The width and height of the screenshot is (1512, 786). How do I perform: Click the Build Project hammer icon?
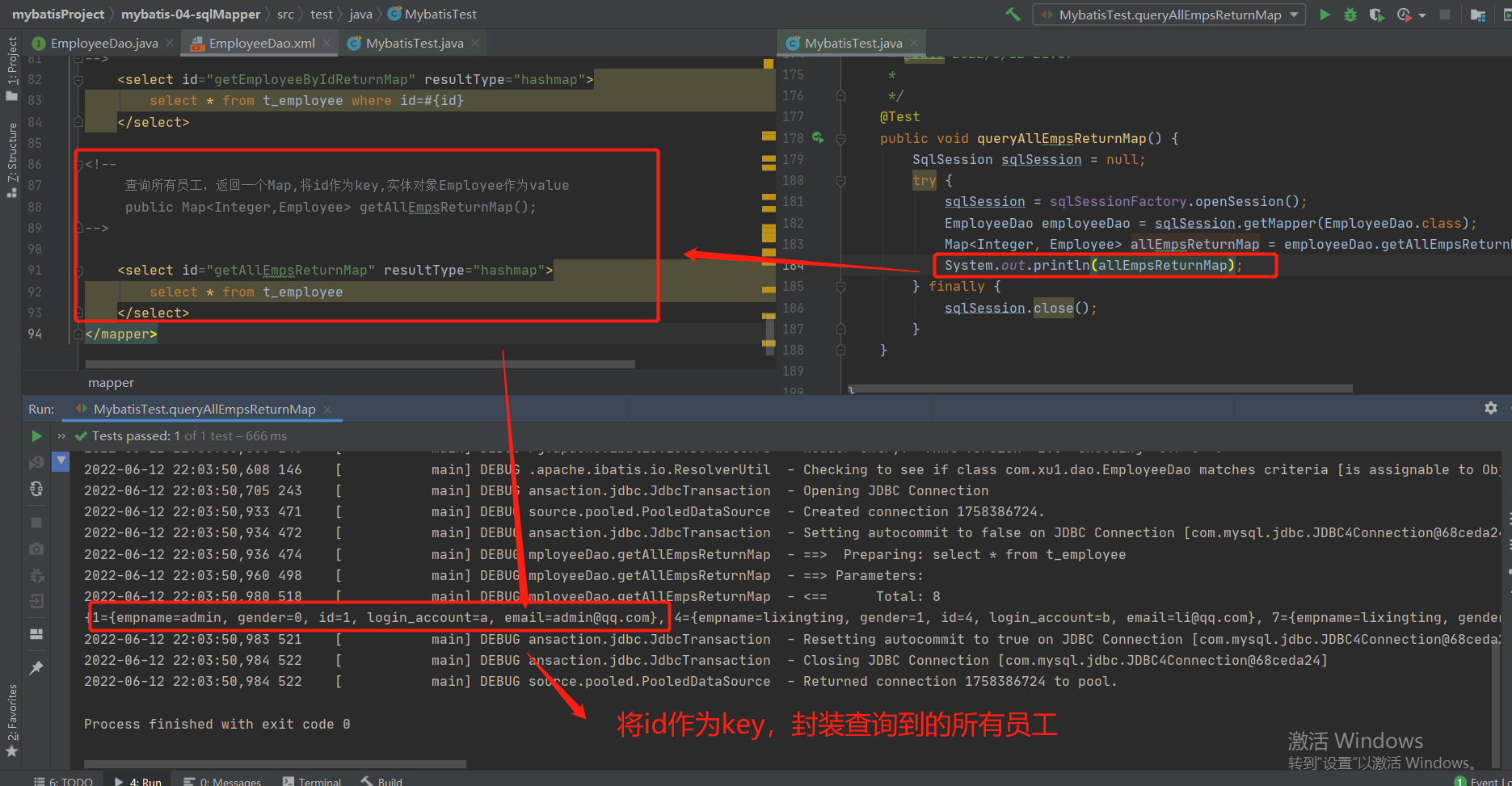coord(1013,15)
